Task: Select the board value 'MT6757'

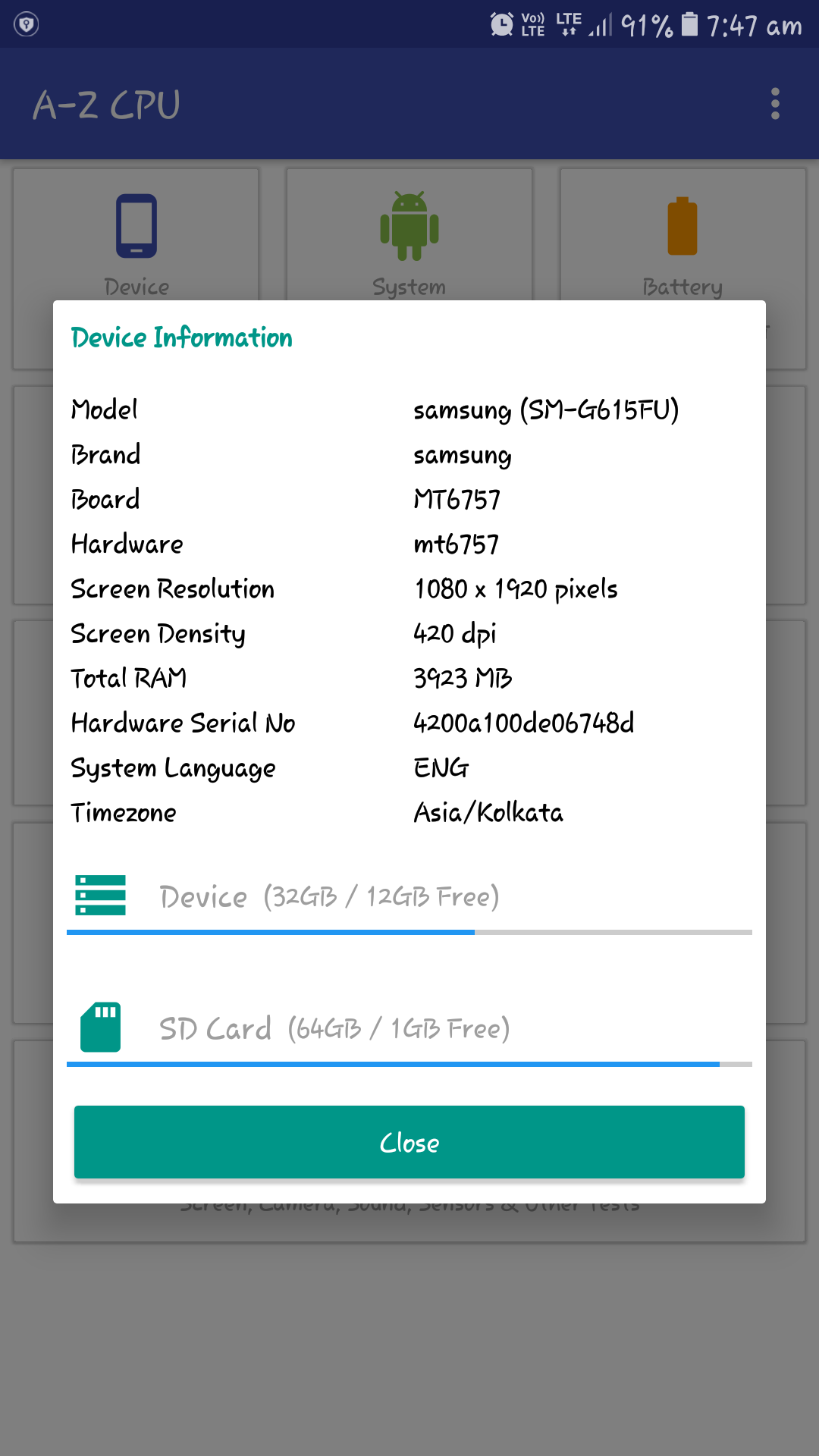Action: pyautogui.click(x=457, y=500)
